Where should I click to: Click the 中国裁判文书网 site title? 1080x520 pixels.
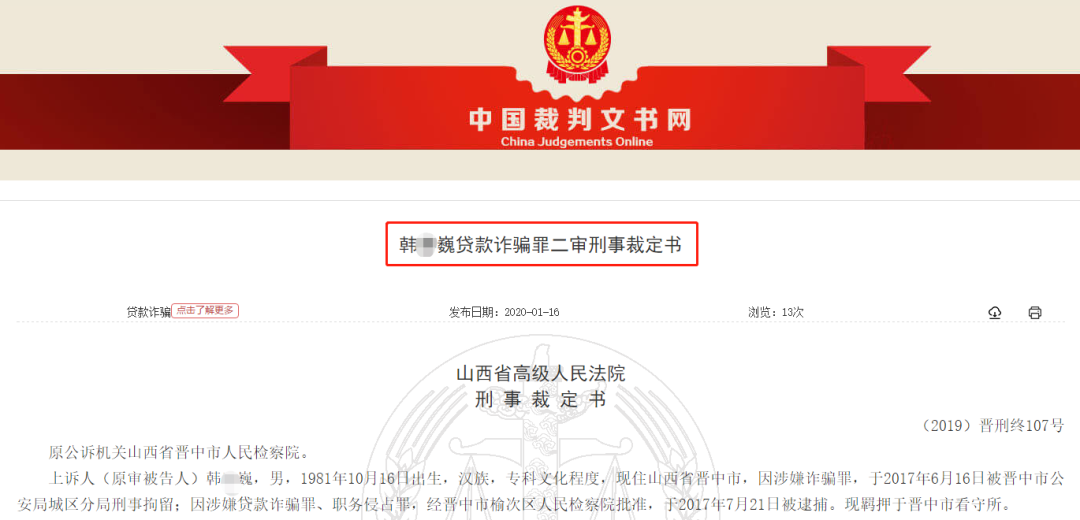(579, 120)
